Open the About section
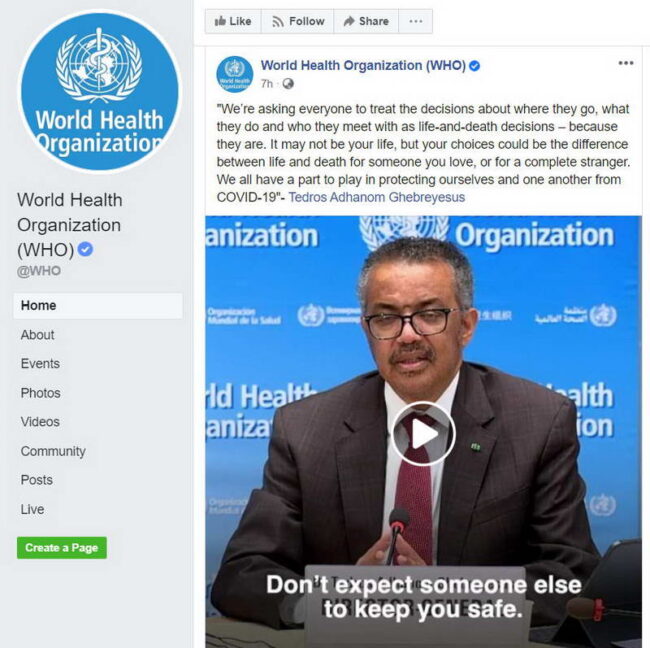This screenshot has width=650, height=648. [x=37, y=335]
